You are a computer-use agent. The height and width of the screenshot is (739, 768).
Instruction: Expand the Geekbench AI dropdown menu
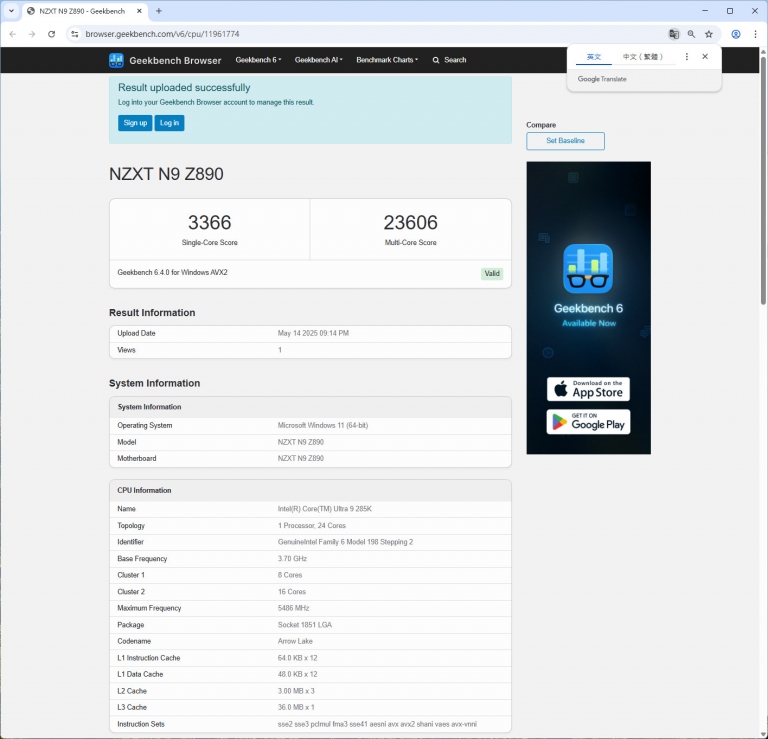click(318, 60)
